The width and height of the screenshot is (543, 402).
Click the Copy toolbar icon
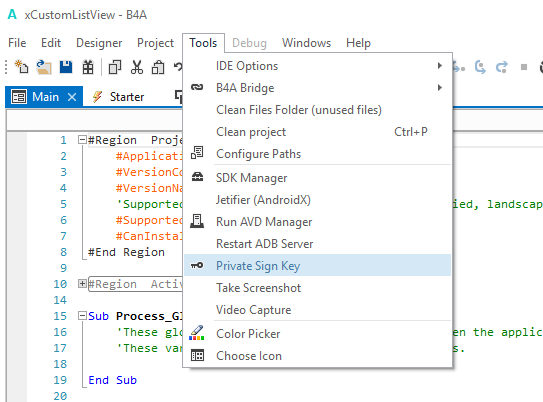point(115,67)
